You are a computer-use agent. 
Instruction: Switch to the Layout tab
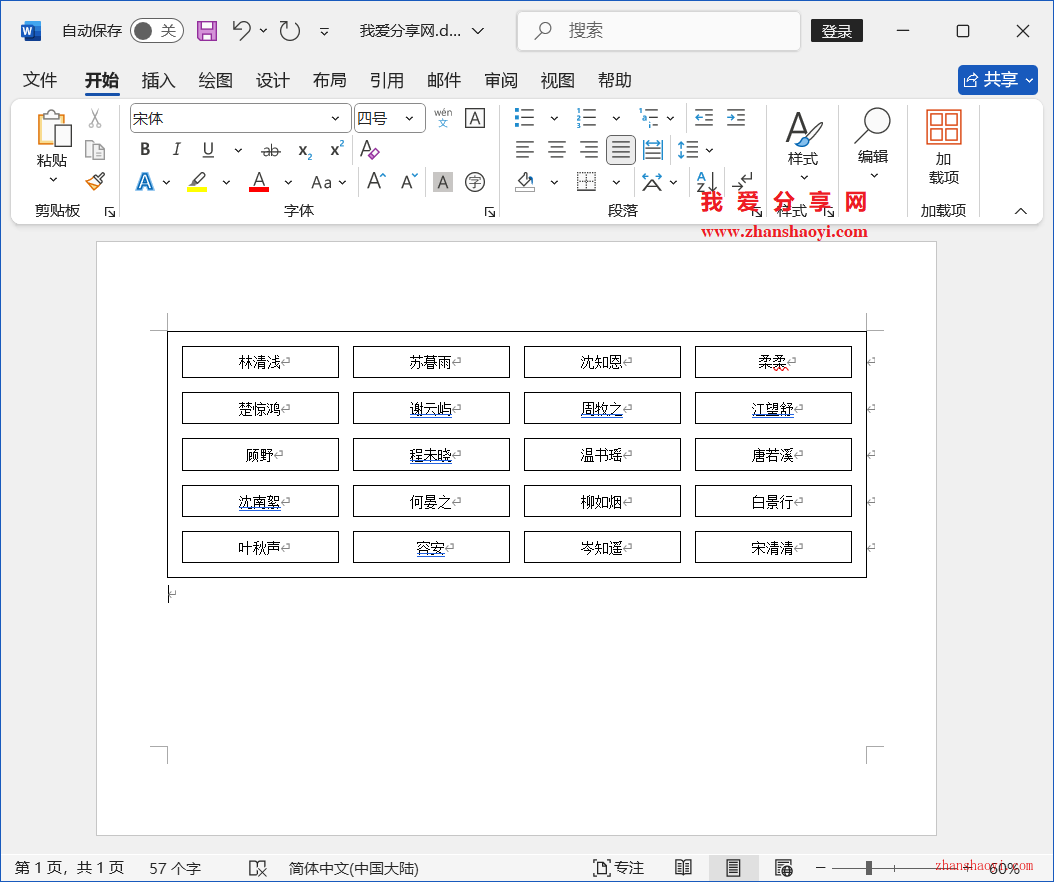pyautogui.click(x=329, y=80)
